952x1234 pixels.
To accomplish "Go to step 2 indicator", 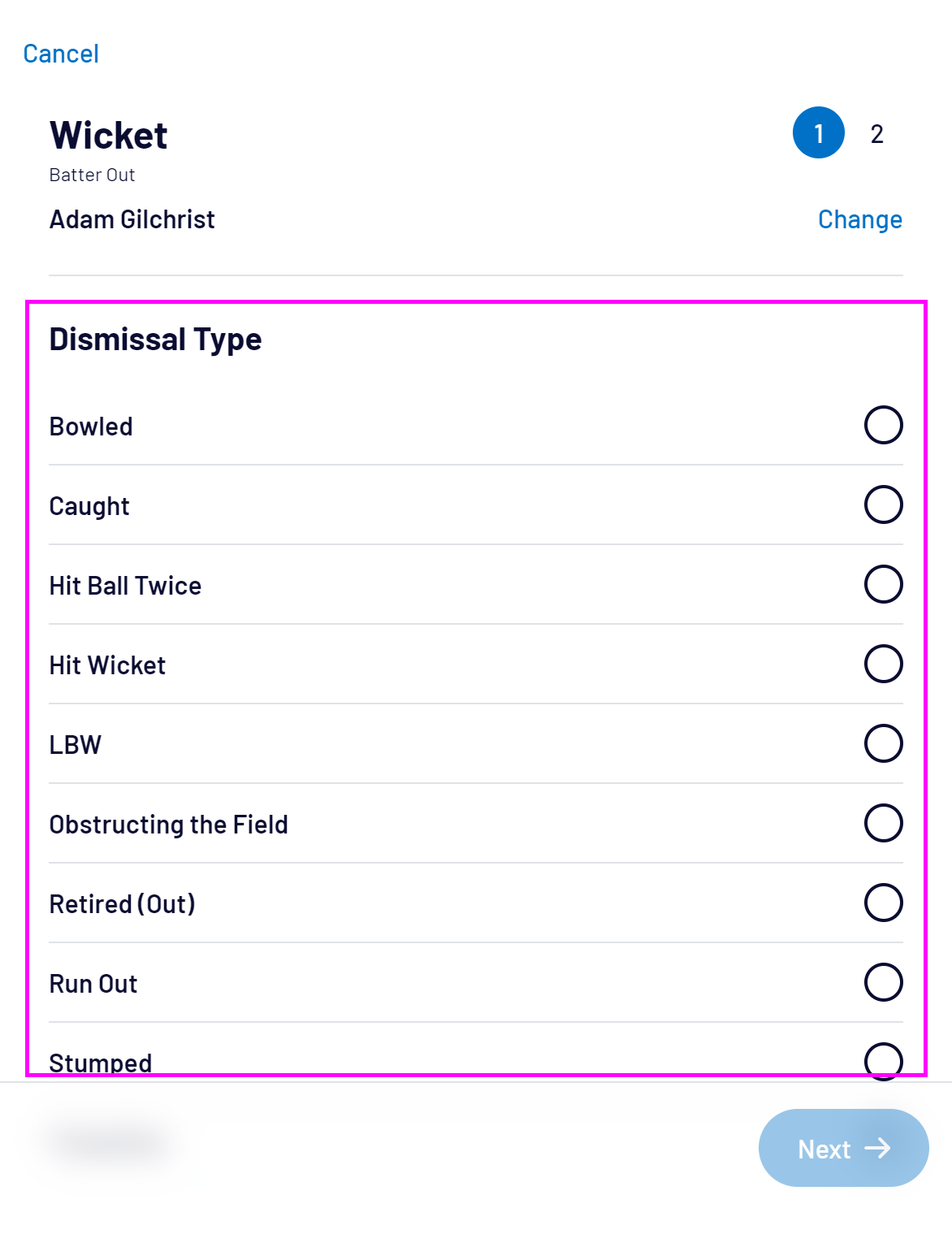I will (x=877, y=134).
